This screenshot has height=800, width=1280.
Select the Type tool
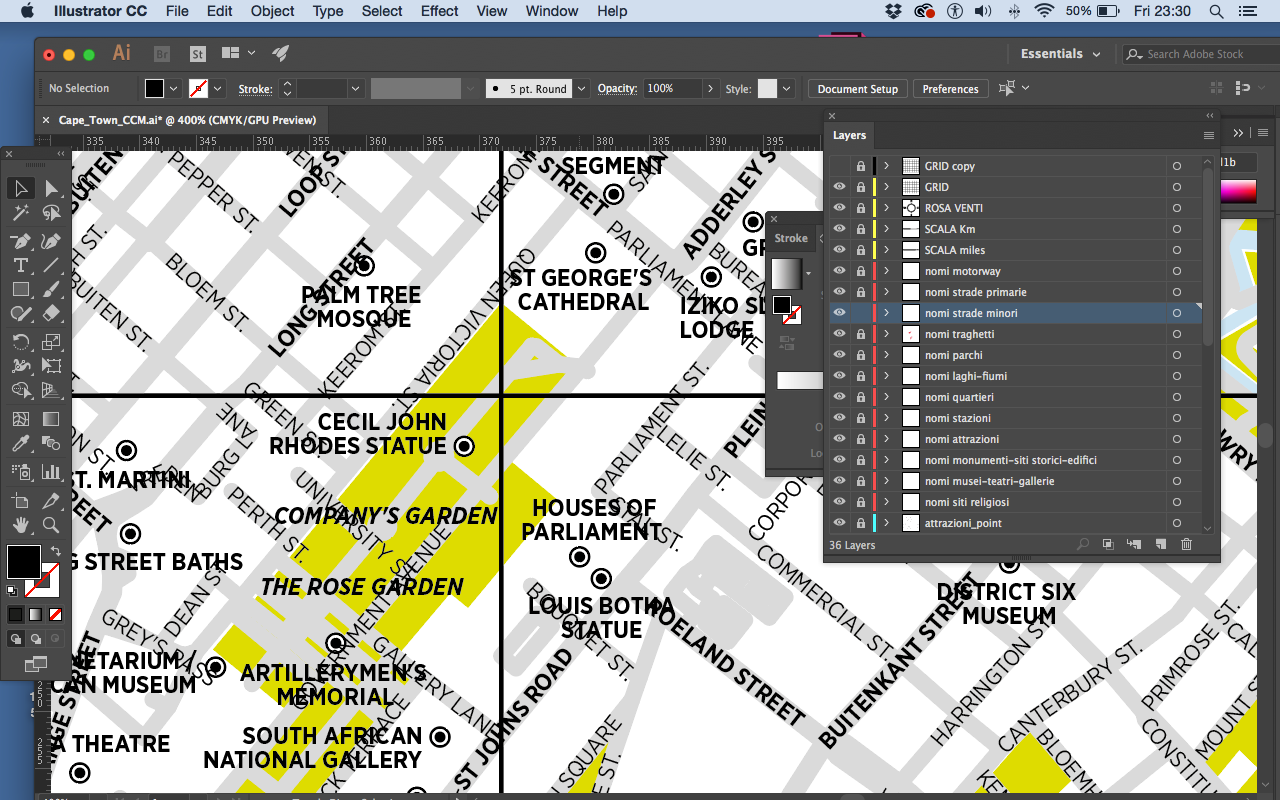20,265
